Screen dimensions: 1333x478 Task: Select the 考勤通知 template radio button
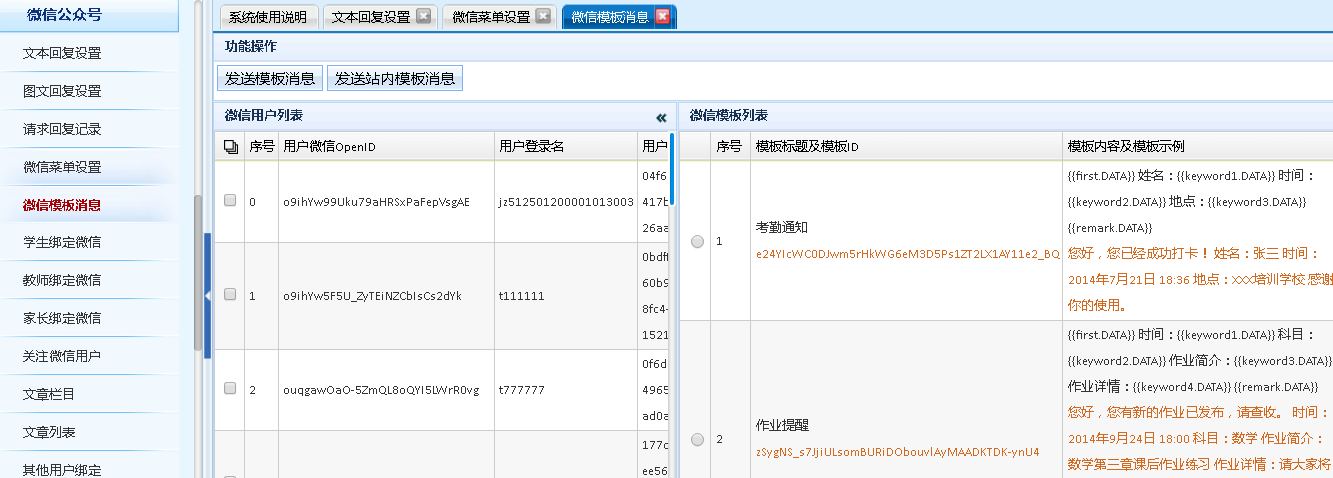(x=697, y=241)
